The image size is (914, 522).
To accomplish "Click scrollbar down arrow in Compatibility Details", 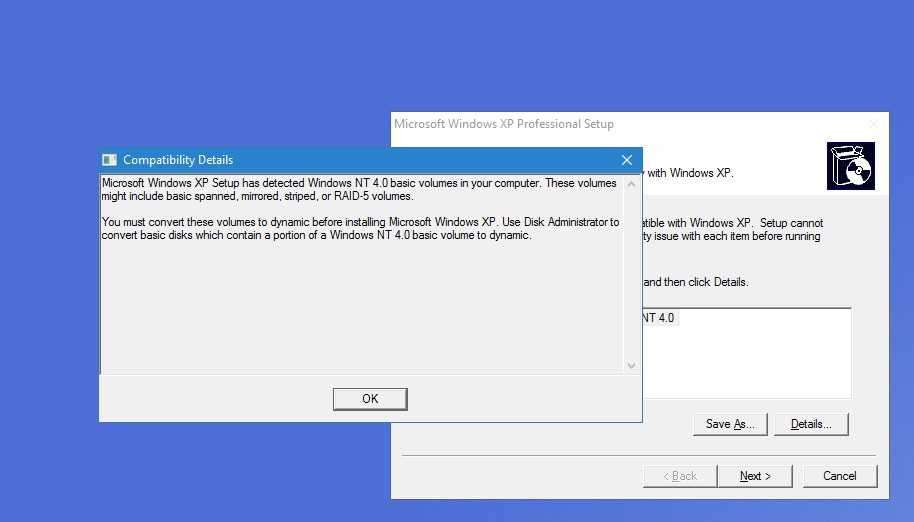I will pos(631,366).
